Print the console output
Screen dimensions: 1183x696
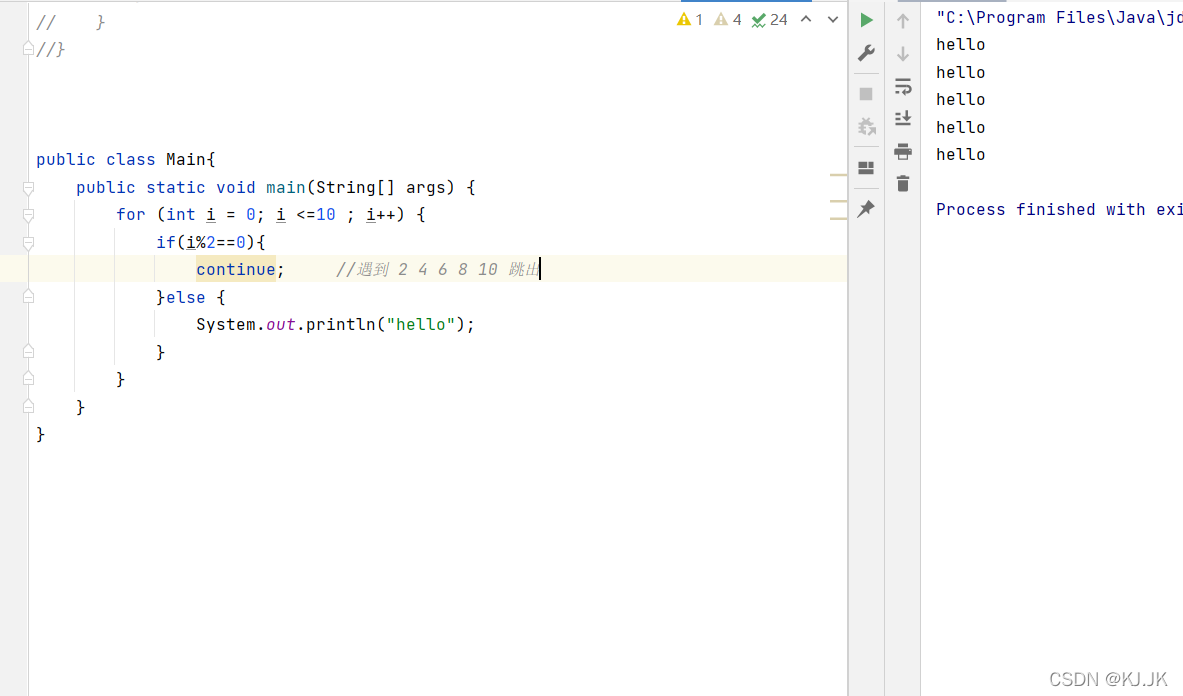(x=902, y=151)
